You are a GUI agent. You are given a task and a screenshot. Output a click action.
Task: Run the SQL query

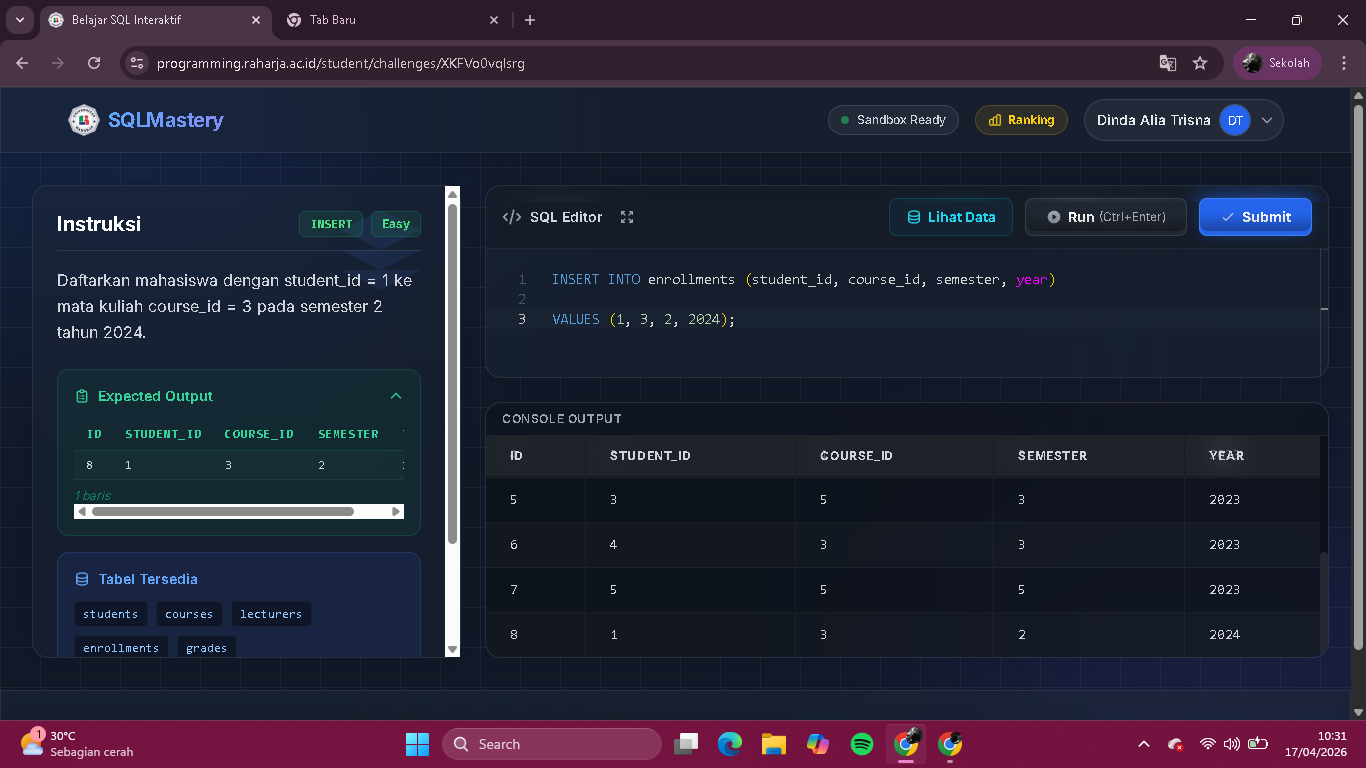pyautogui.click(x=1106, y=217)
